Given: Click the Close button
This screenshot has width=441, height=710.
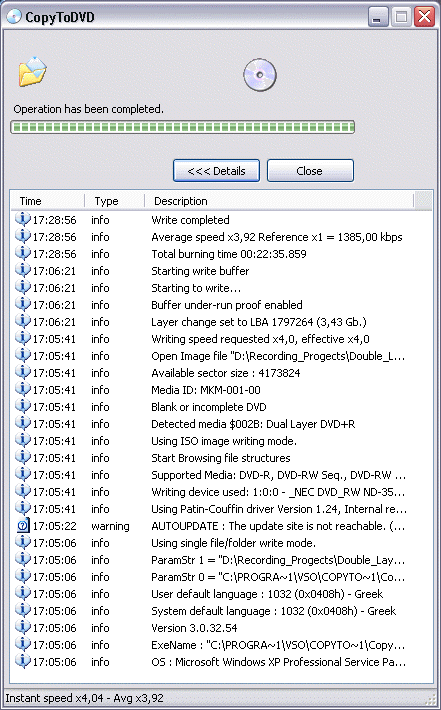Looking at the screenshot, I should (310, 171).
